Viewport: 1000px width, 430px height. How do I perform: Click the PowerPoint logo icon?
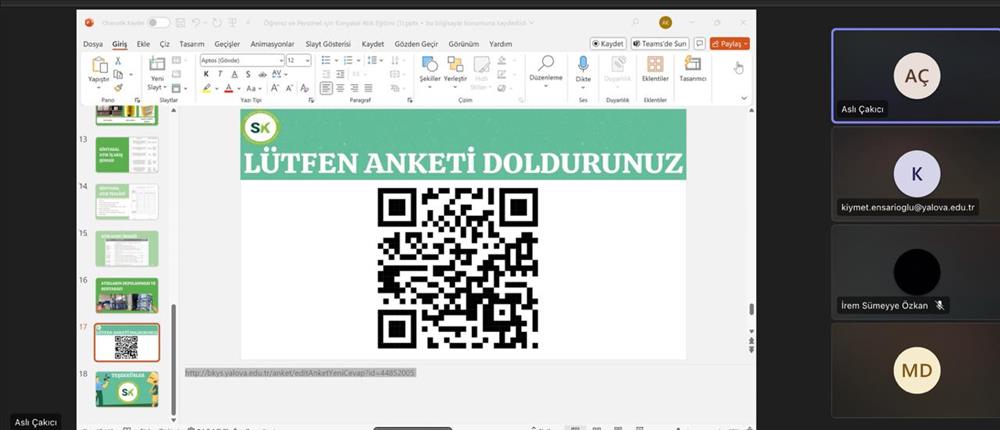89,22
